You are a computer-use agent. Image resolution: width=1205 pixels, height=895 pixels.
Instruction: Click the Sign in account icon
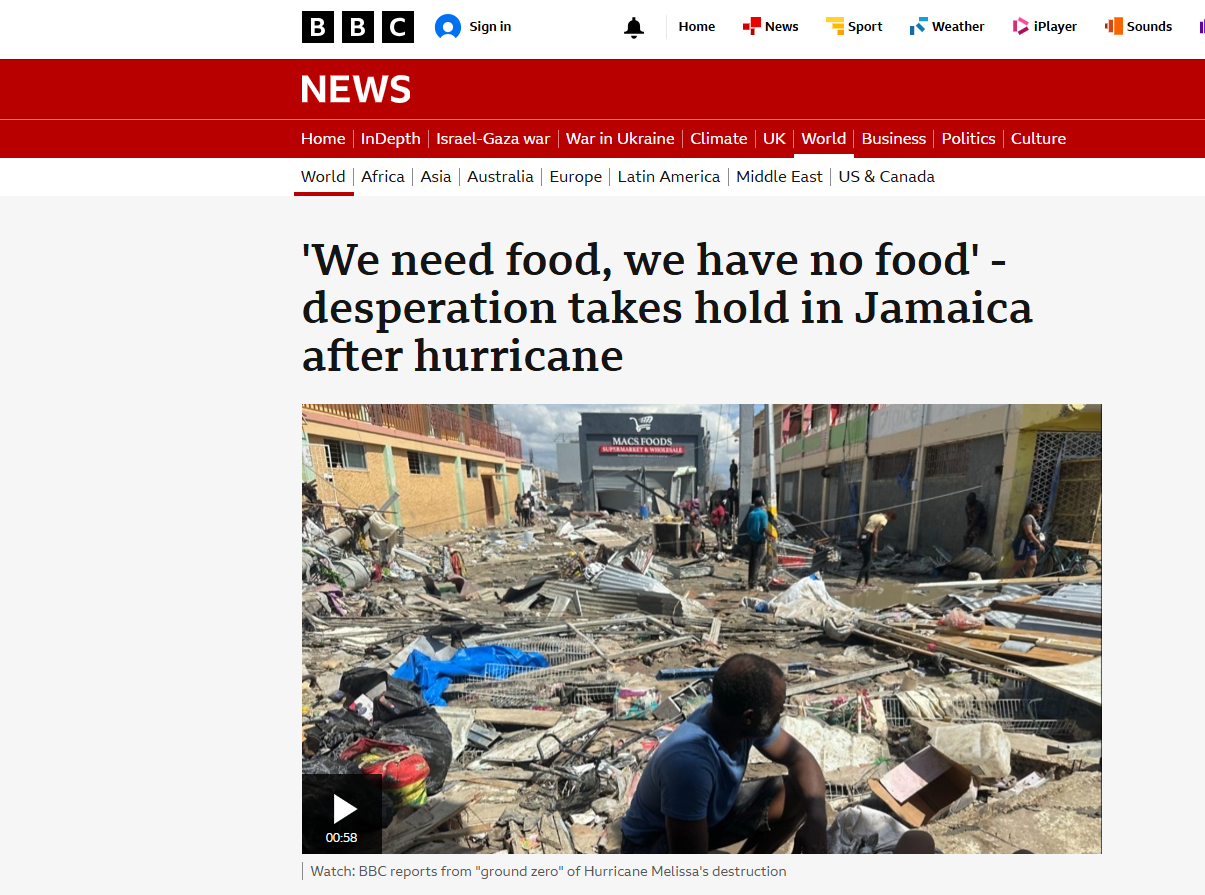(448, 27)
